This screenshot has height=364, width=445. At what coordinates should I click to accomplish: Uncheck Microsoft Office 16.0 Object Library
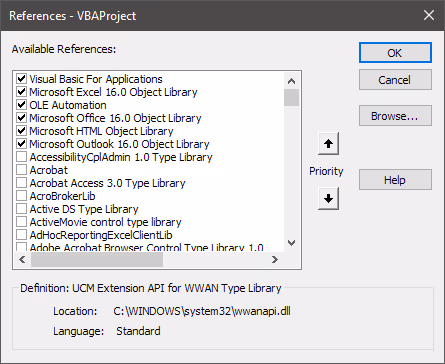22,118
